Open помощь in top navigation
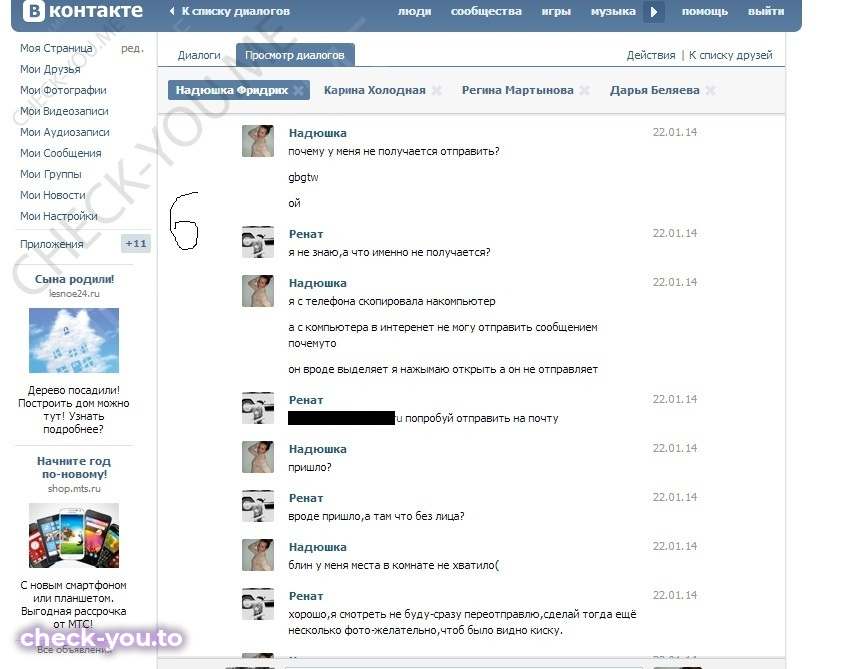 (705, 11)
